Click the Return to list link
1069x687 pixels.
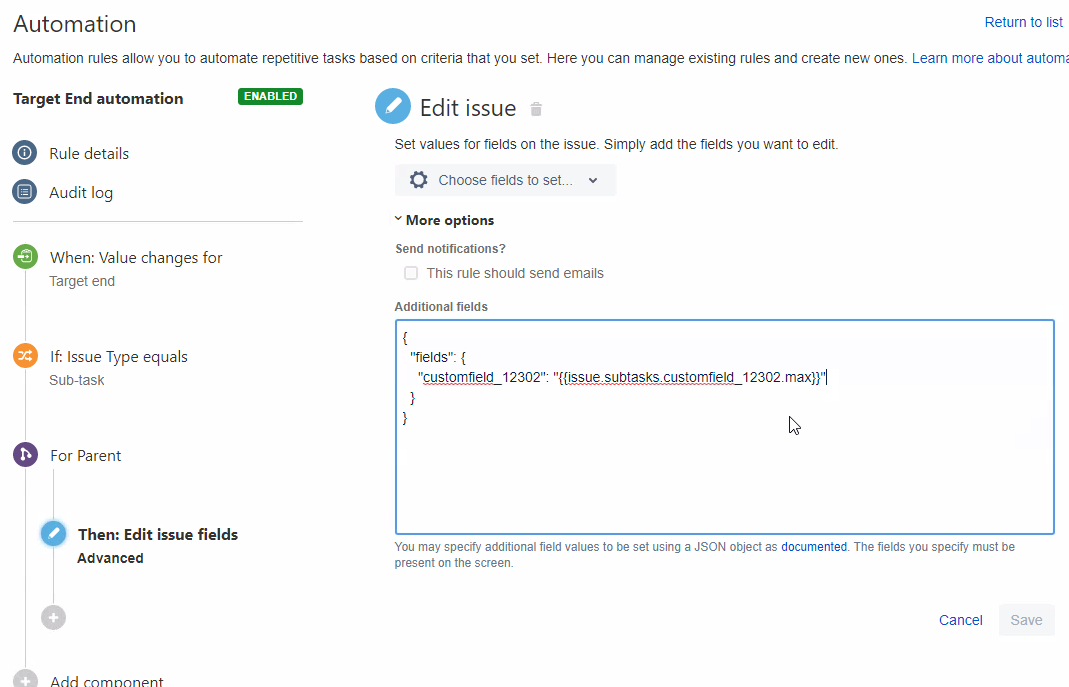(1023, 22)
